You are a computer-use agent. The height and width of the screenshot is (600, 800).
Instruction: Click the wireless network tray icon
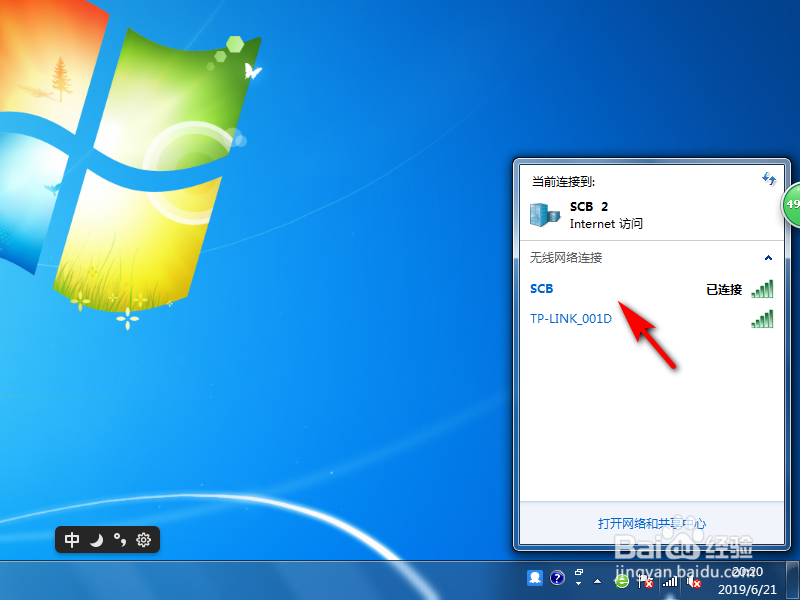(670, 581)
